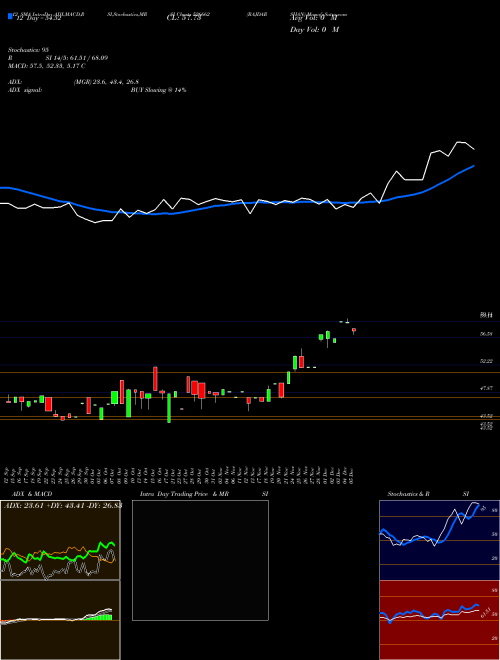Viewport: 500px width, 660px height.
Task: Open the ADX indicator chart panel
Action: click(x=60, y=540)
